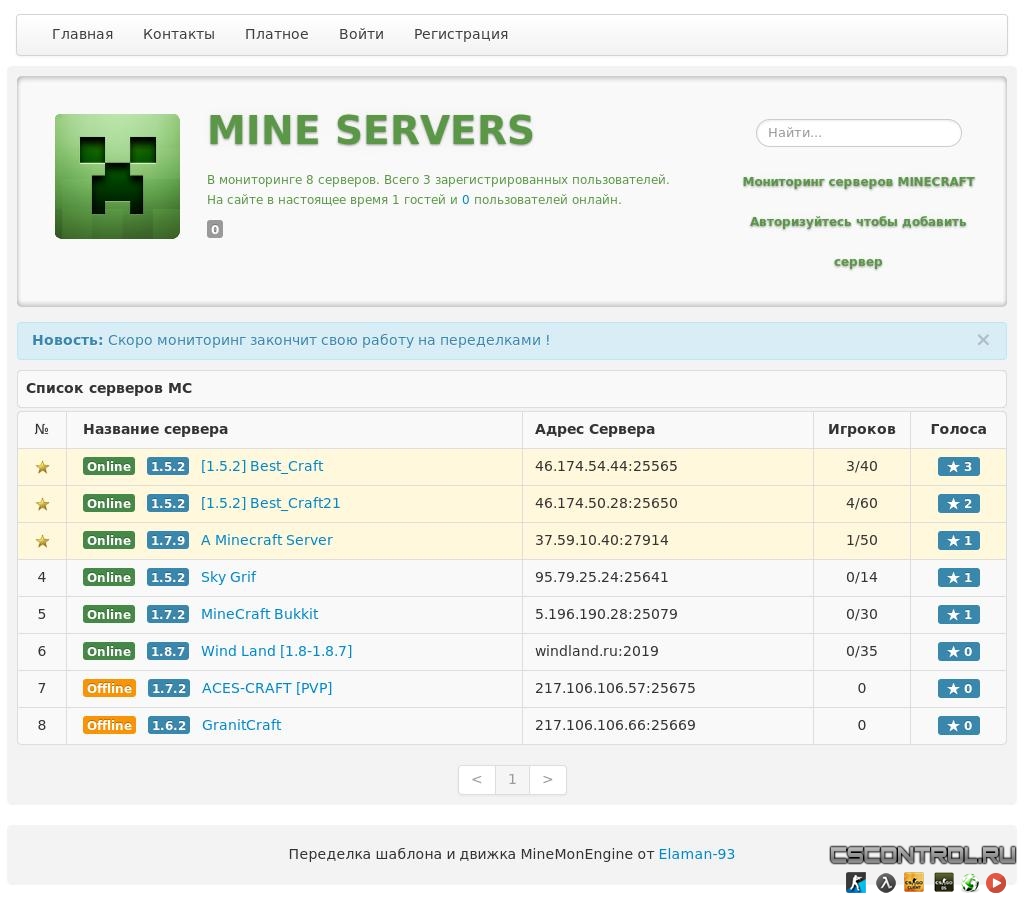Click the creeper face logo

pyautogui.click(x=117, y=176)
